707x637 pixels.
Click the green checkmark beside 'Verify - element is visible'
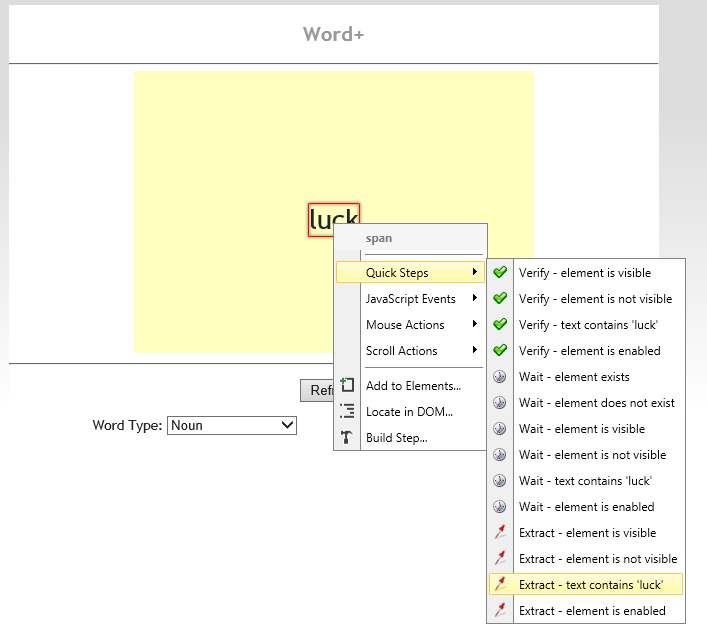coord(500,272)
